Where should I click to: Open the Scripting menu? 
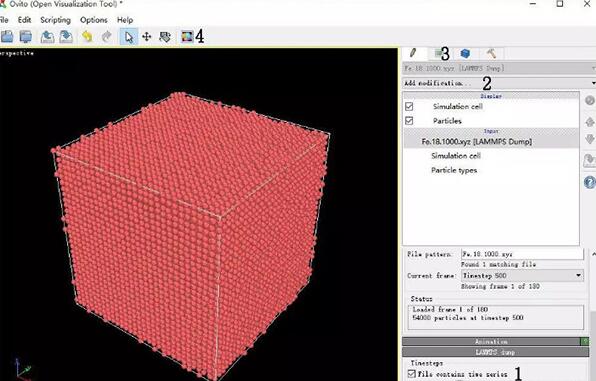coord(55,20)
